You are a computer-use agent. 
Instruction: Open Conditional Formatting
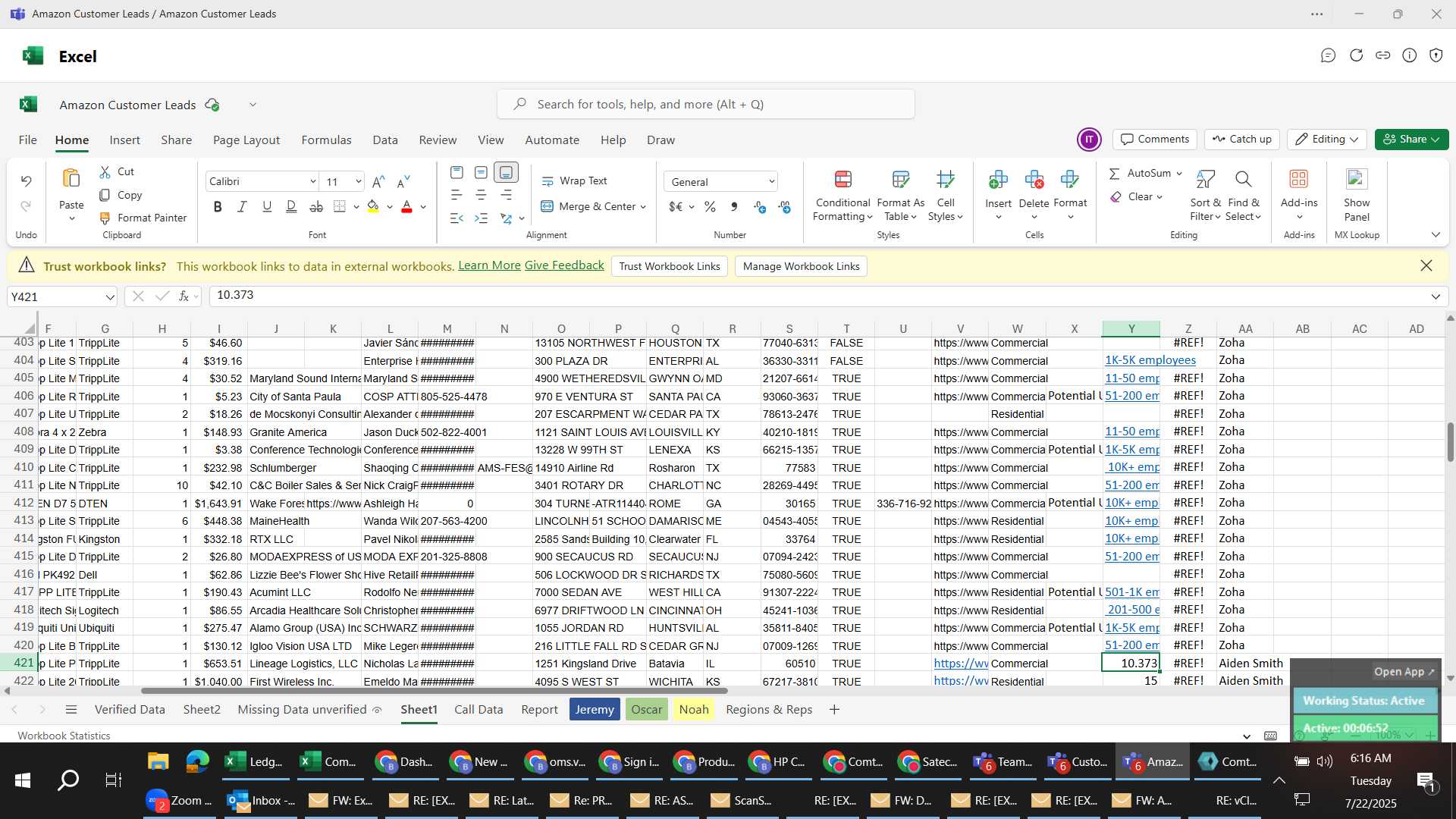click(843, 196)
